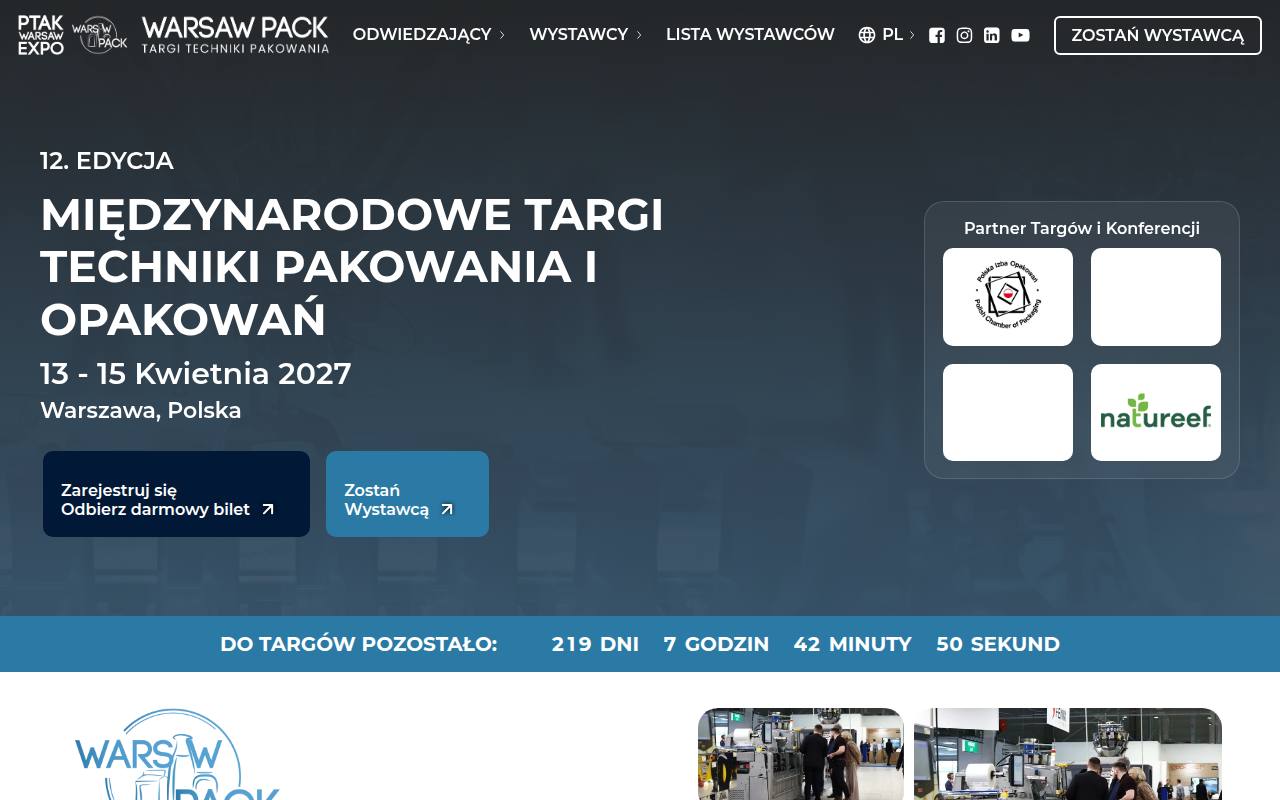
Task: Click the 42 MINUTY countdown value
Action: coord(853,644)
